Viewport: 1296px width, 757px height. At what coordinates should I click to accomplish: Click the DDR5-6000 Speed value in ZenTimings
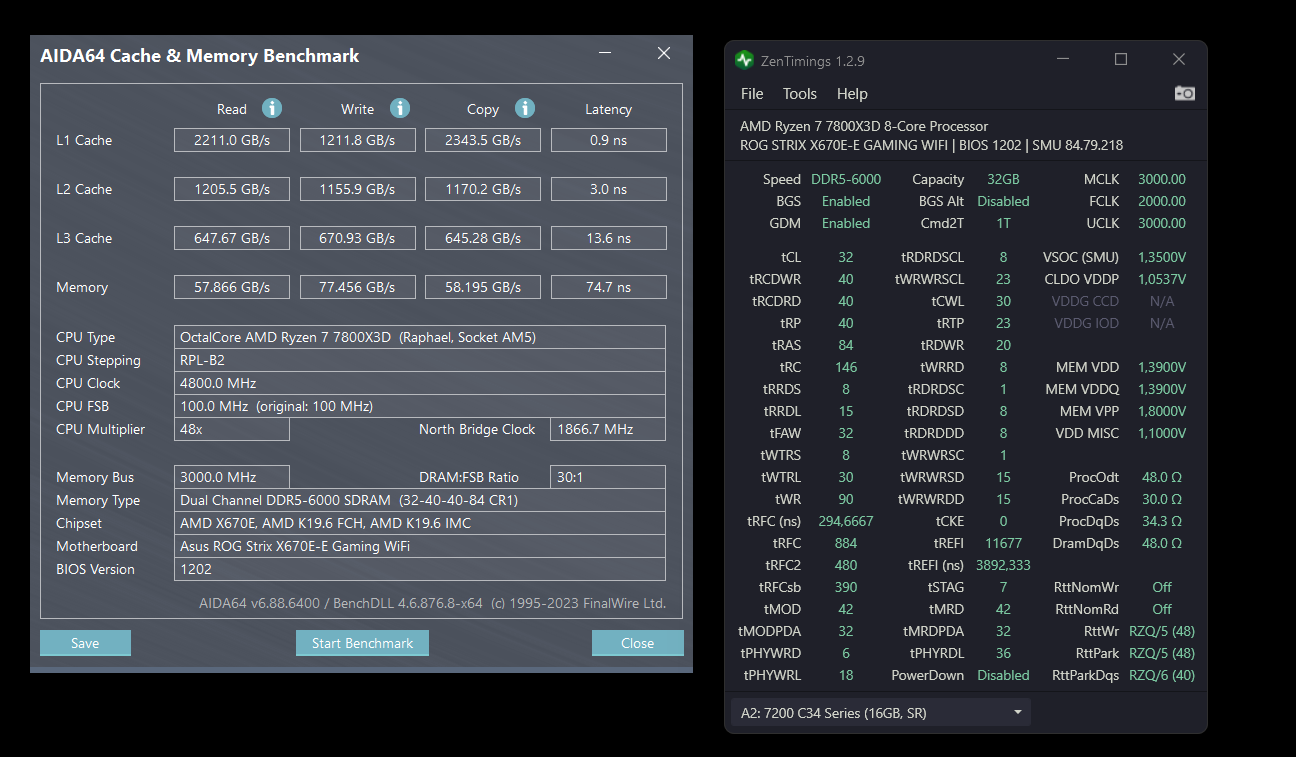pyautogui.click(x=846, y=179)
